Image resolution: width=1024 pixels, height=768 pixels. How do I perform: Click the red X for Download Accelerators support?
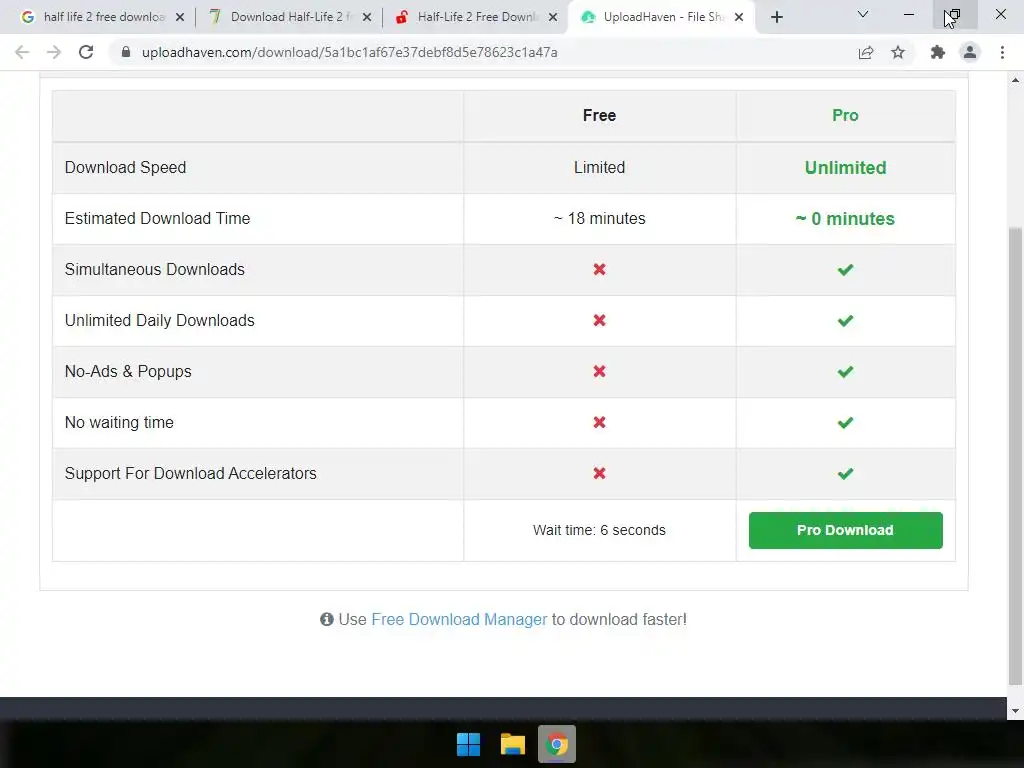tap(600, 473)
